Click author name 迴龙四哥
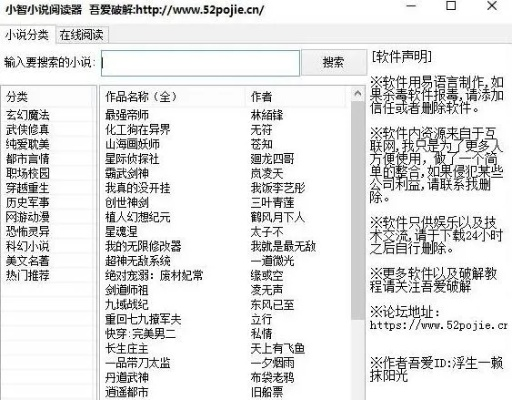The width and height of the screenshot is (512, 400). 273,159
